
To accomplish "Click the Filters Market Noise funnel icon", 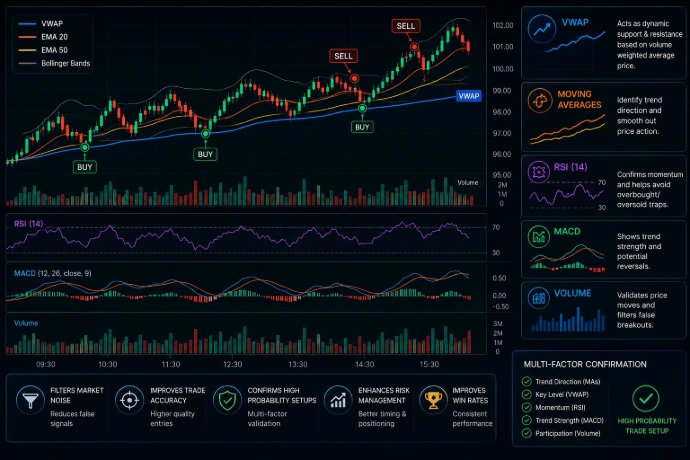I will 30,400.
